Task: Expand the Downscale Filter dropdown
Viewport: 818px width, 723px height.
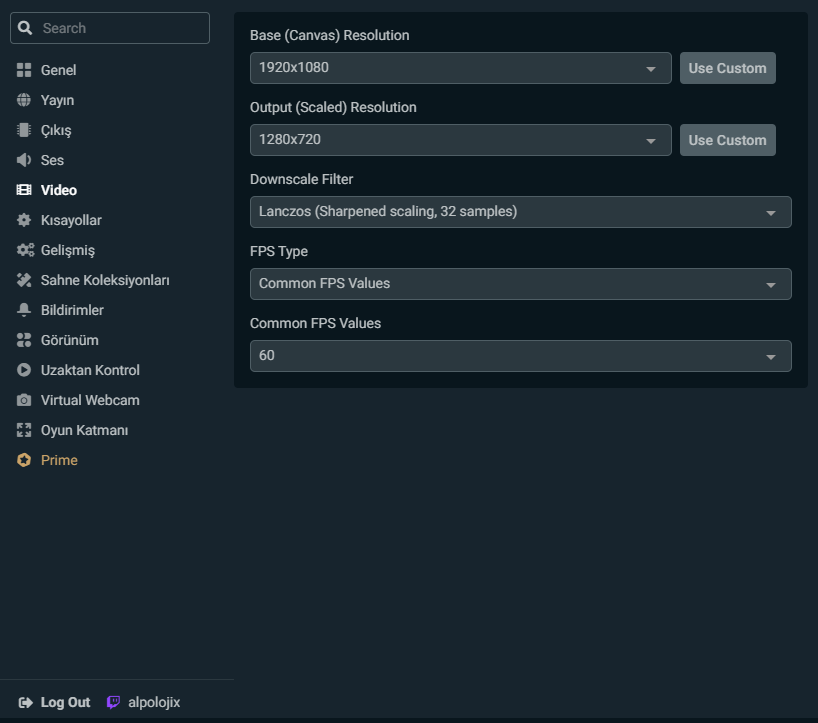Action: pos(520,212)
